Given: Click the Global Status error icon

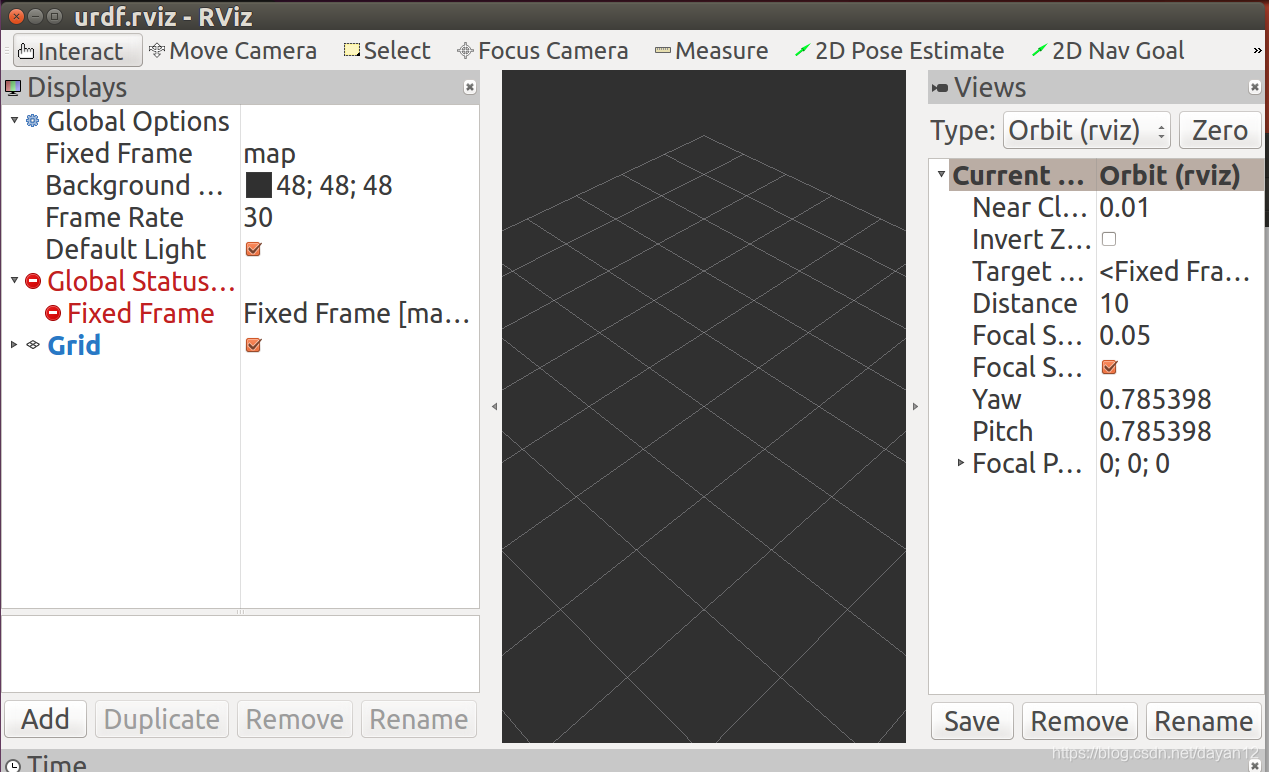Looking at the screenshot, I should 33,281.
